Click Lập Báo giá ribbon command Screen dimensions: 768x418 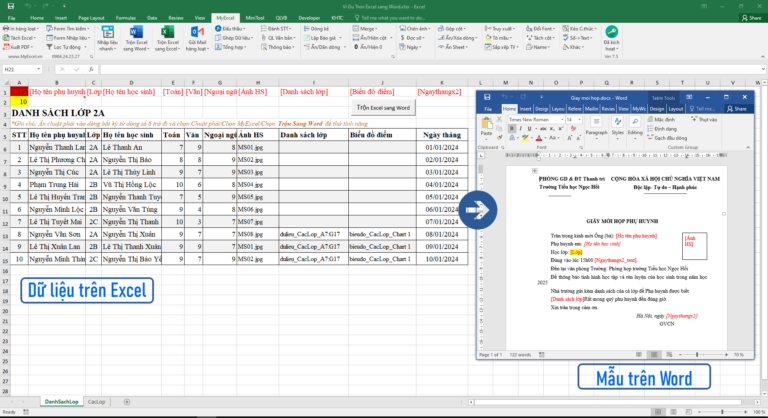pyautogui.click(x=321, y=38)
